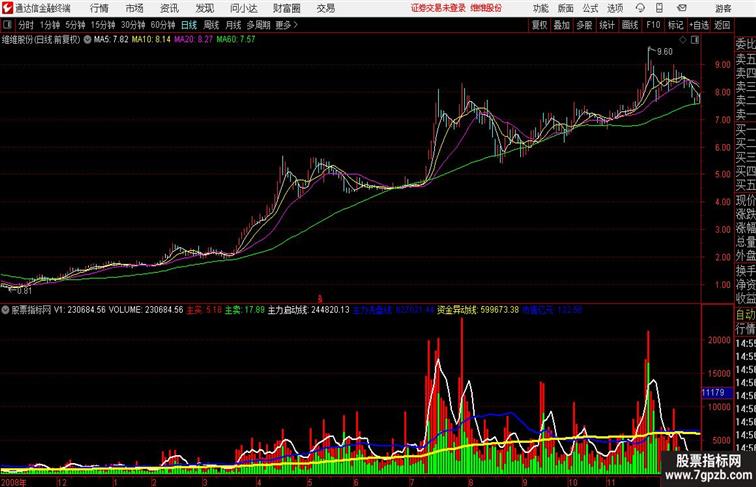Click the customer service headset icon
The width and height of the screenshot is (756, 487).
coord(640,8)
